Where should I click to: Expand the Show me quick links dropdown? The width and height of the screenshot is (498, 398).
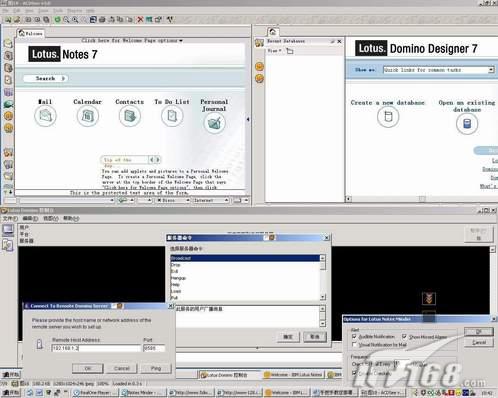491,70
